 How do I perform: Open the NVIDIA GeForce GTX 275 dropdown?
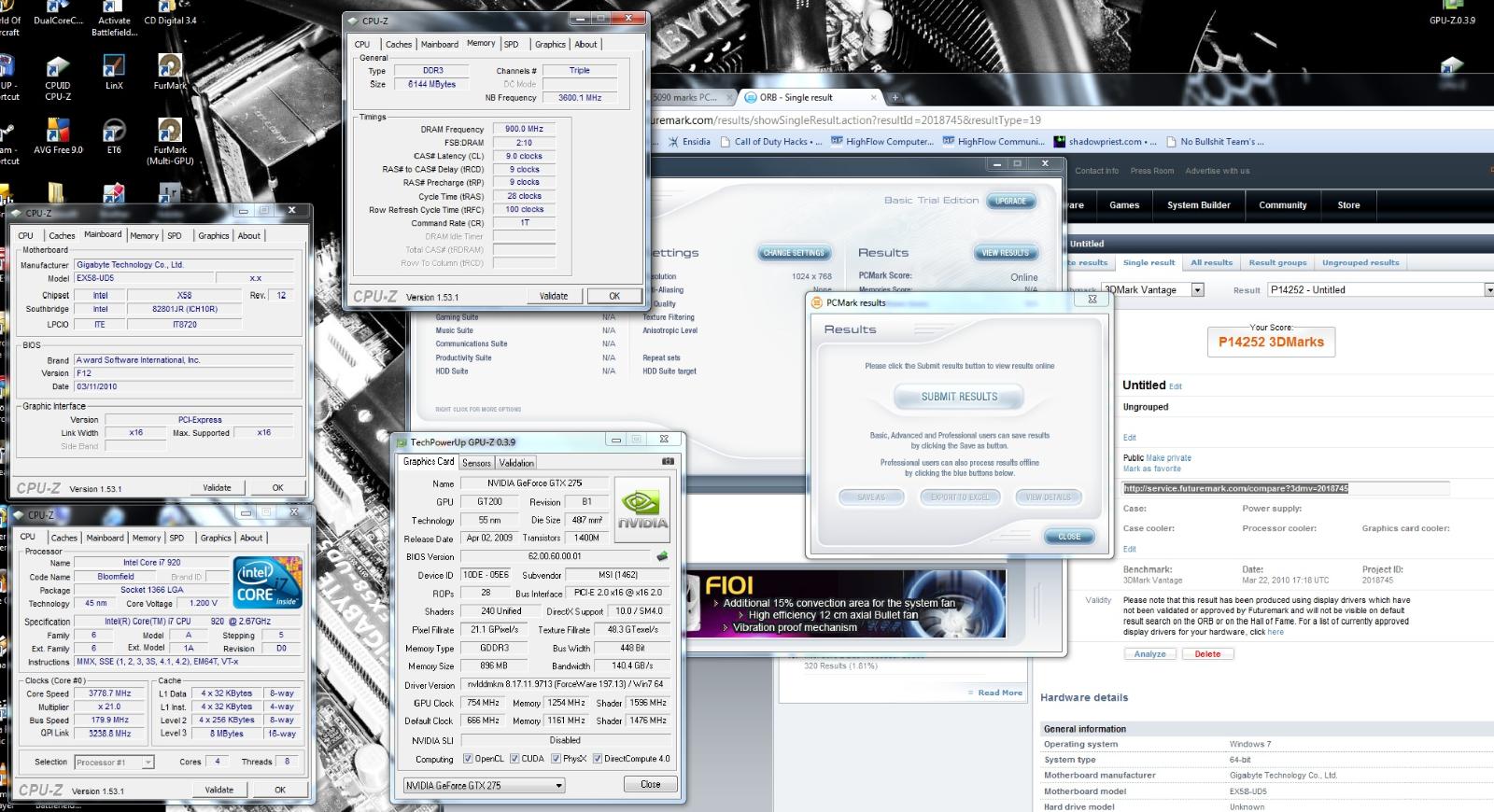pos(484,785)
